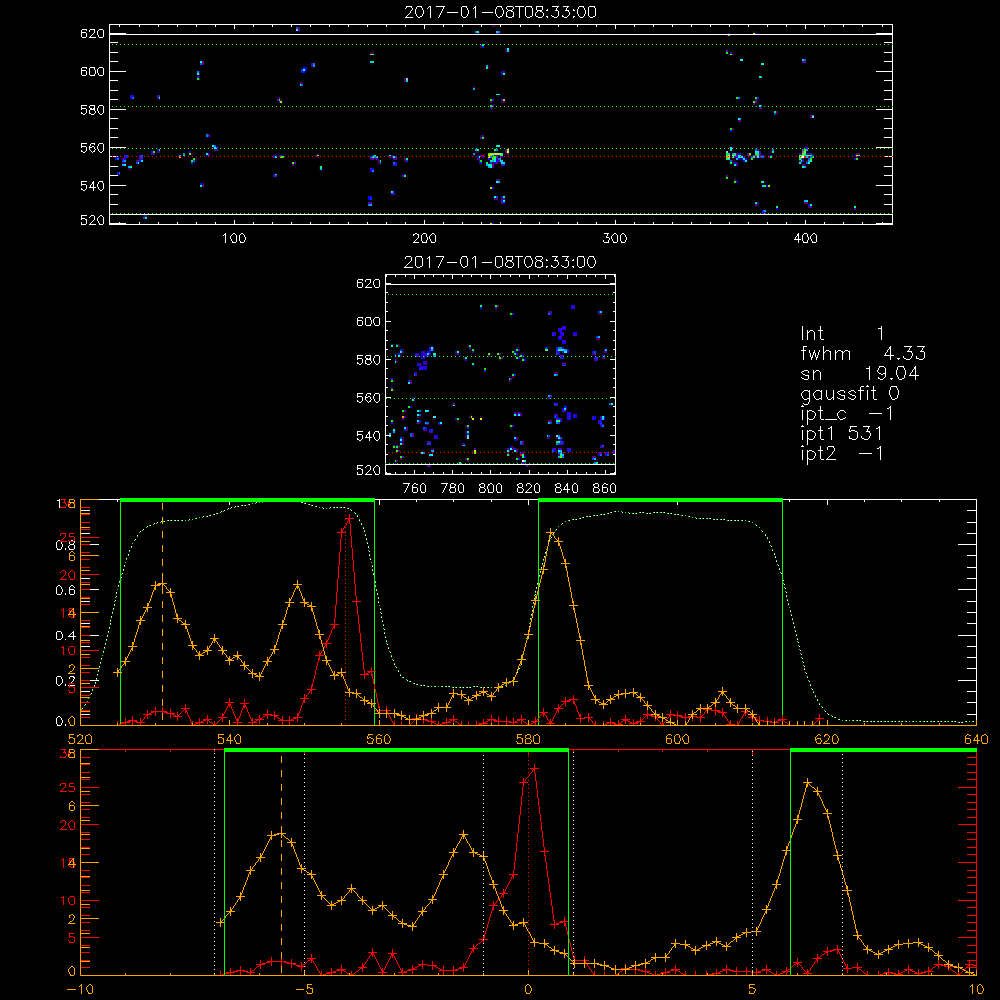Click the 'gaussfit 0' text
Viewport: 1000px width, 1000px height.
[x=850, y=393]
